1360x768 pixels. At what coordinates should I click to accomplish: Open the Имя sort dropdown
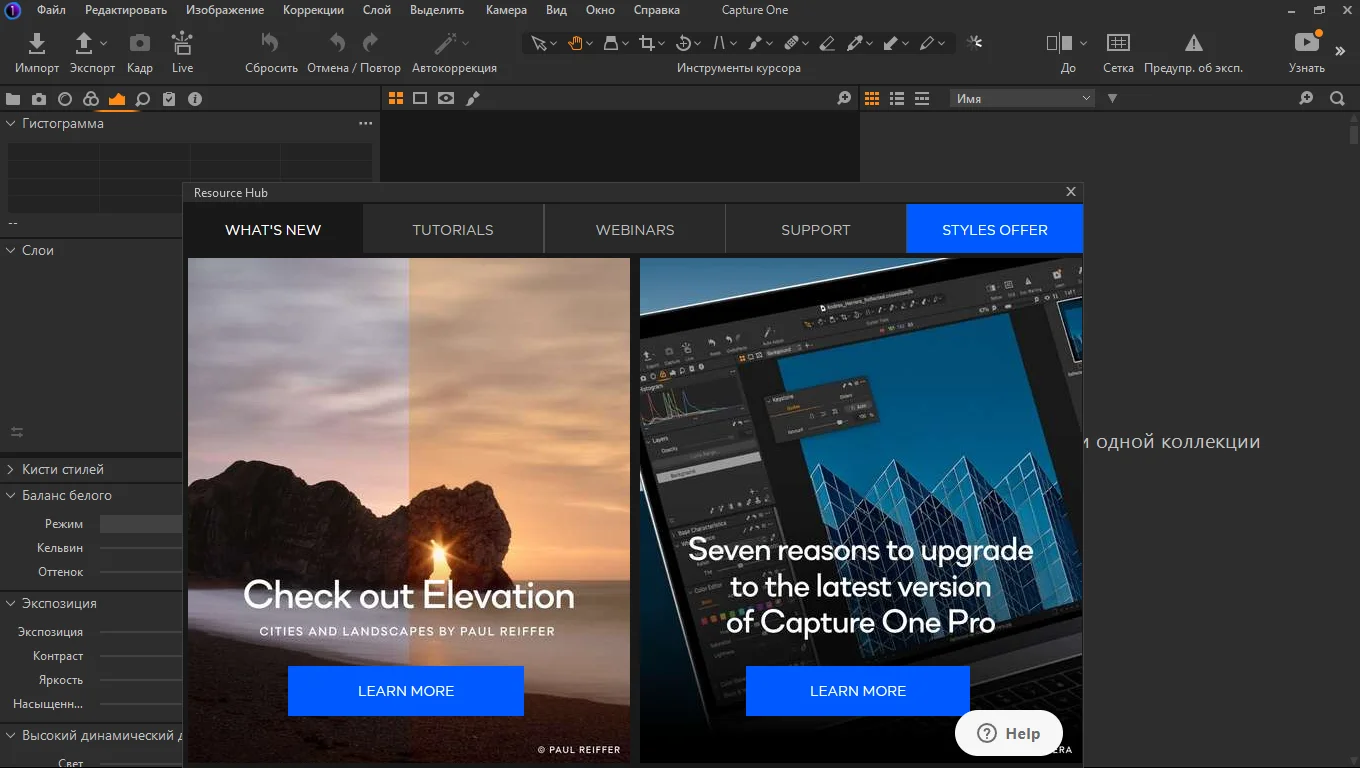coord(1023,98)
